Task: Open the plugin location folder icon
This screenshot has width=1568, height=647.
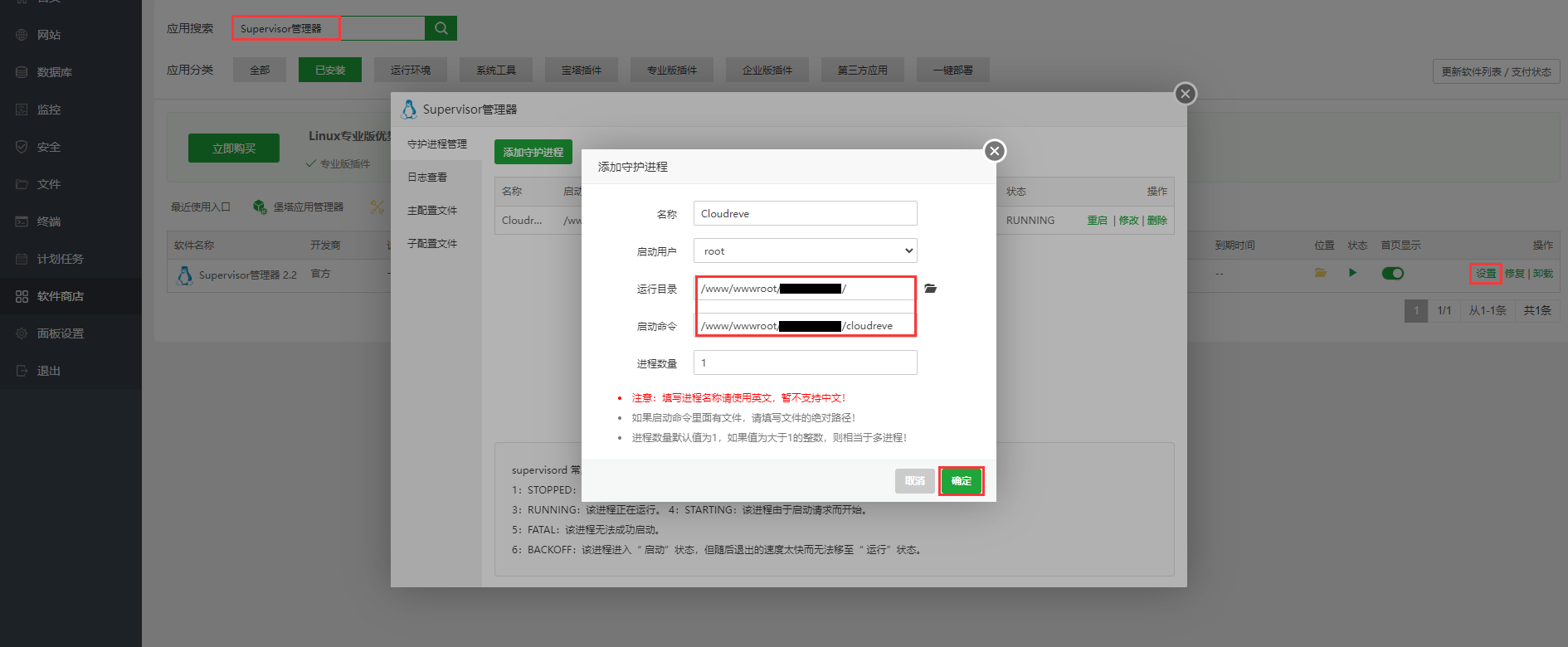Action: click(x=1320, y=273)
